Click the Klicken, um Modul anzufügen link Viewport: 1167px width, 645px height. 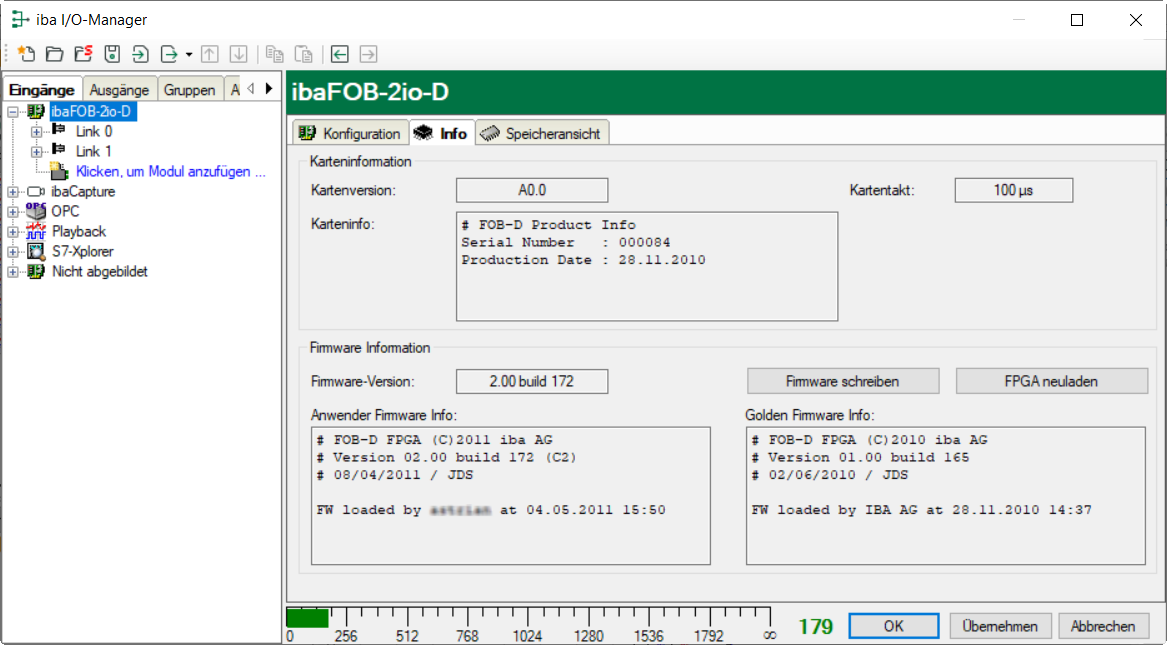(170, 171)
